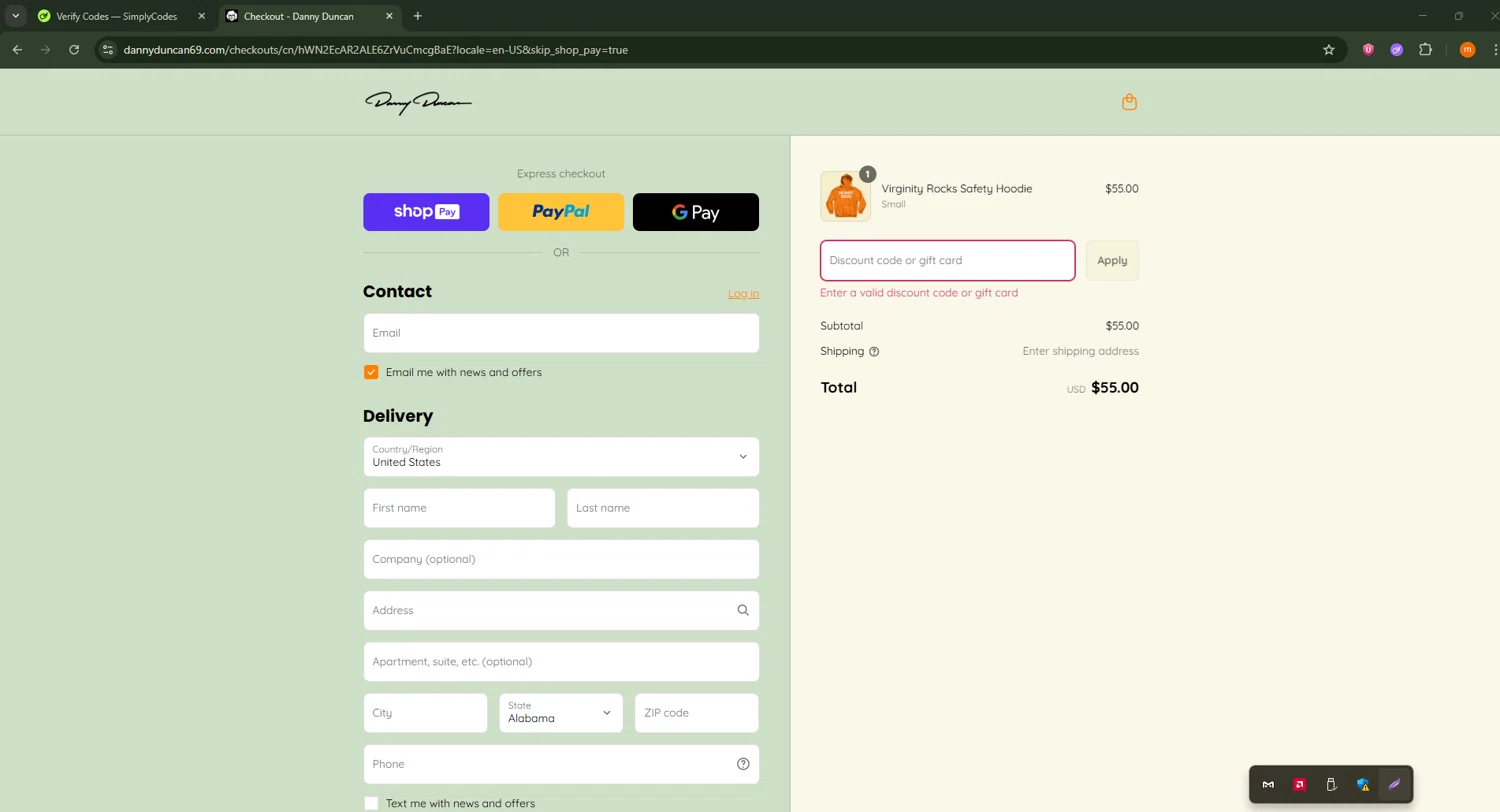Click the help icon in Phone field
This screenshot has height=812, width=1500.
pyautogui.click(x=743, y=764)
